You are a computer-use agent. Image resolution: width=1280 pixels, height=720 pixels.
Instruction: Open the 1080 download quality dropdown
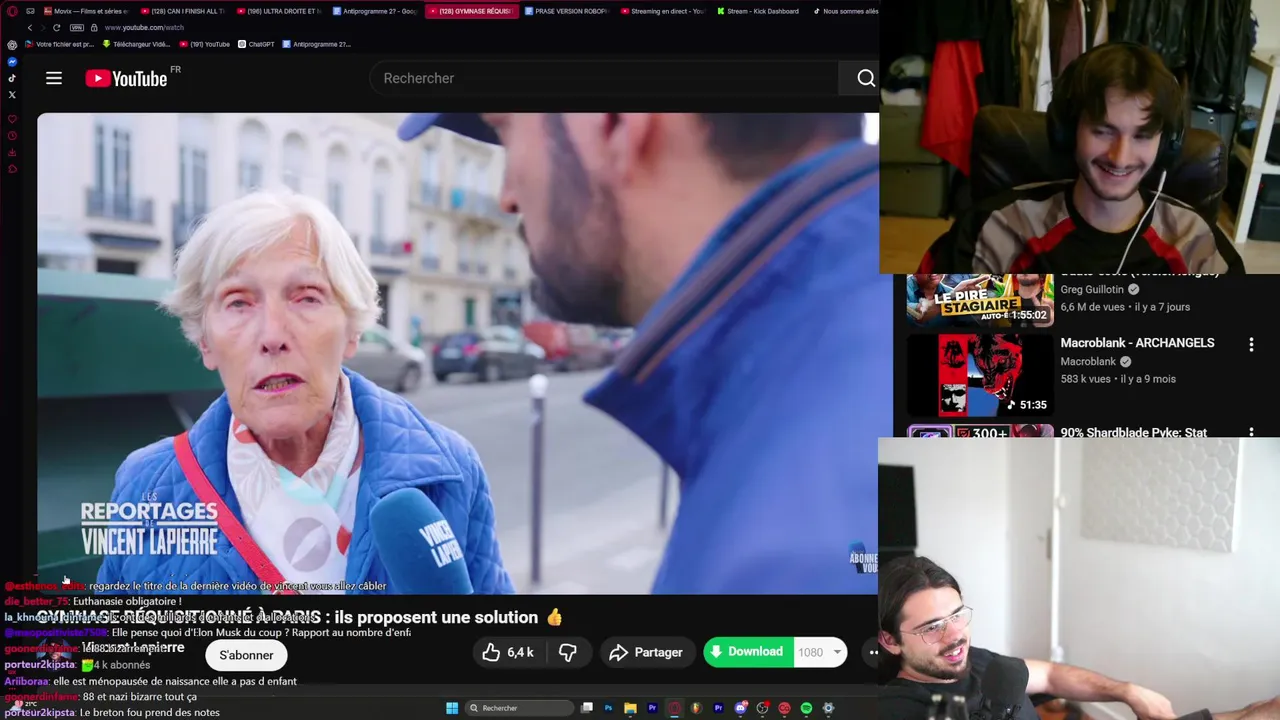(820, 652)
